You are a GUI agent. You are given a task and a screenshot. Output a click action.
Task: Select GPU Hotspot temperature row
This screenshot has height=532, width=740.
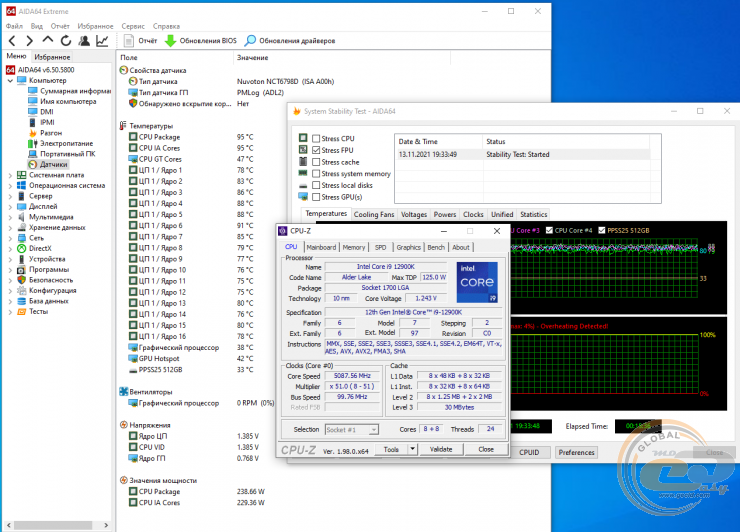191,358
